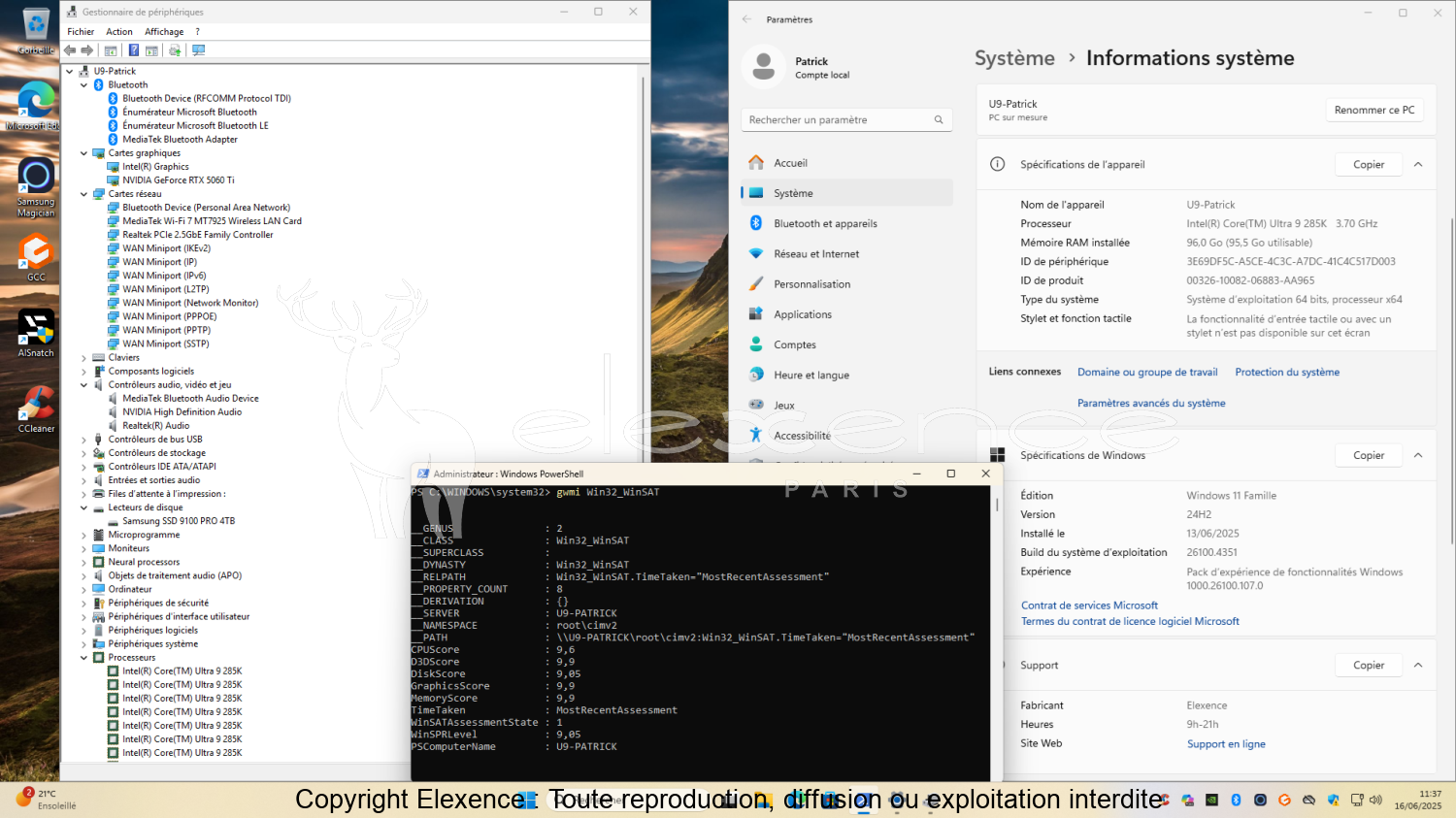Open Réseau et Internet in Settings

point(846,254)
